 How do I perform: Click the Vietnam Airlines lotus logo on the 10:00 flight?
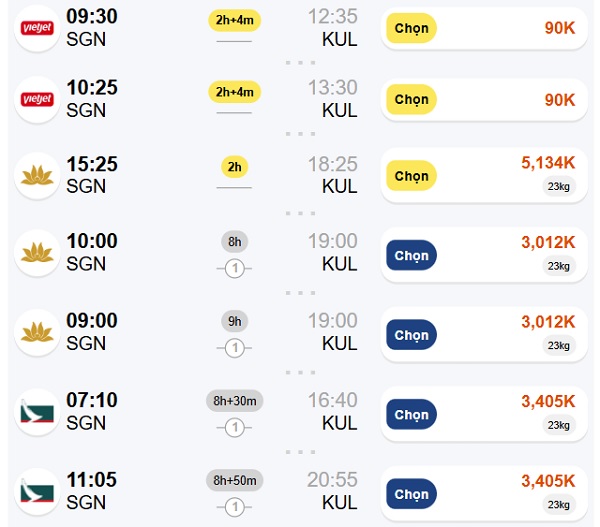coord(37,253)
